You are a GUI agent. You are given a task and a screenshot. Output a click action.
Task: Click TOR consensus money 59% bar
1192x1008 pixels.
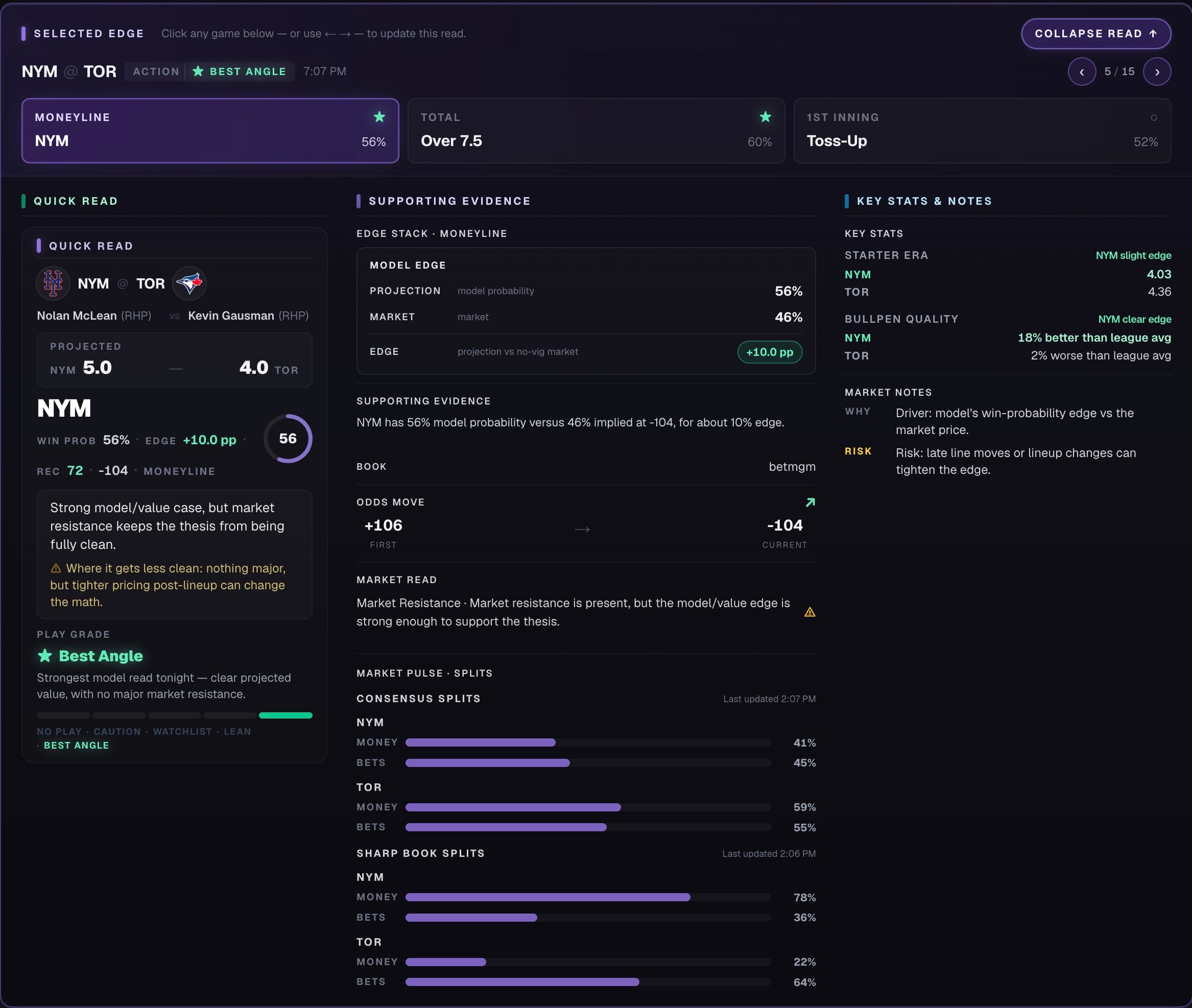point(588,807)
